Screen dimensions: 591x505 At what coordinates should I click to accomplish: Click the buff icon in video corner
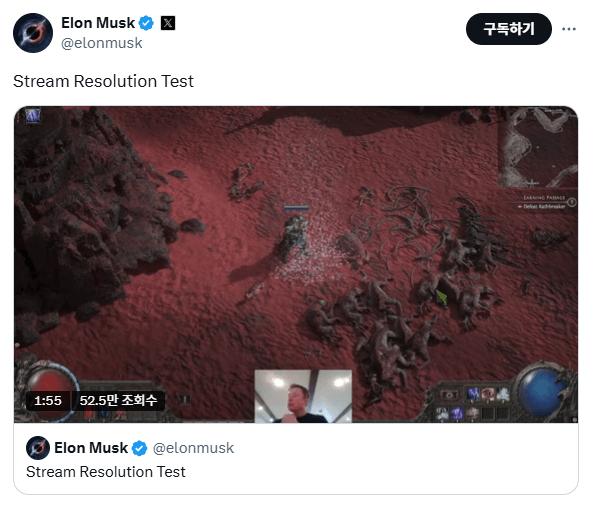coord(33,115)
